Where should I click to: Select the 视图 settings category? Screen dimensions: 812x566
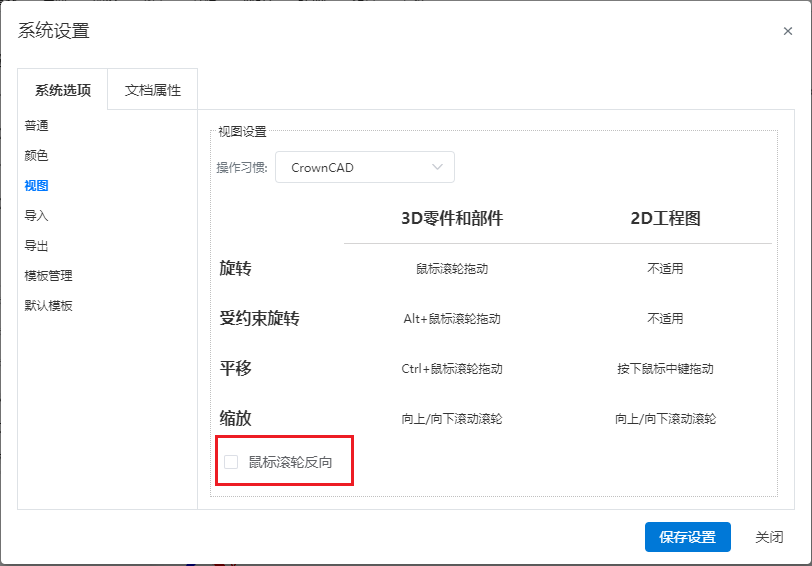[x=36, y=185]
